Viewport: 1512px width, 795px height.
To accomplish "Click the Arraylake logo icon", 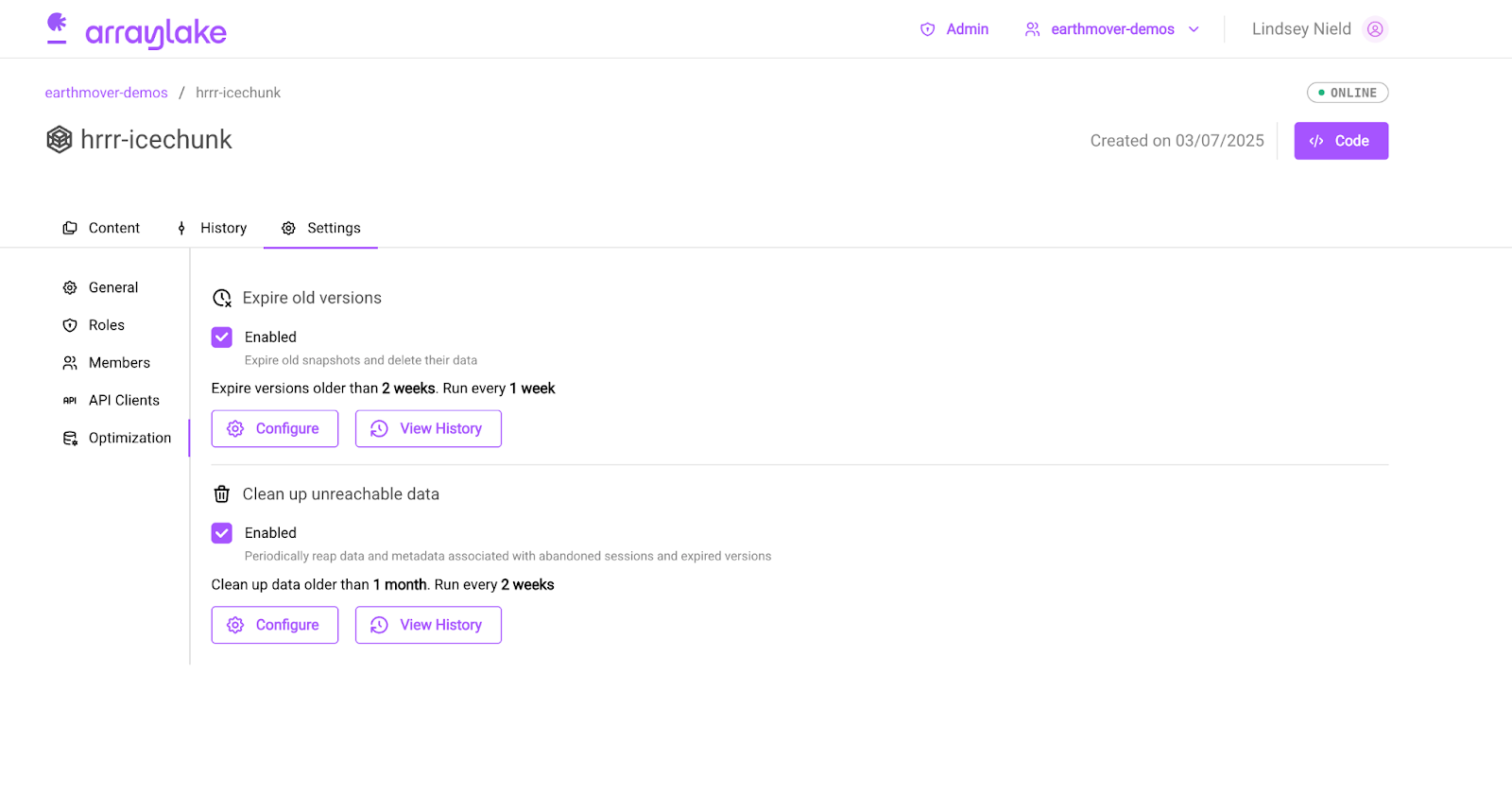I will point(57,28).
